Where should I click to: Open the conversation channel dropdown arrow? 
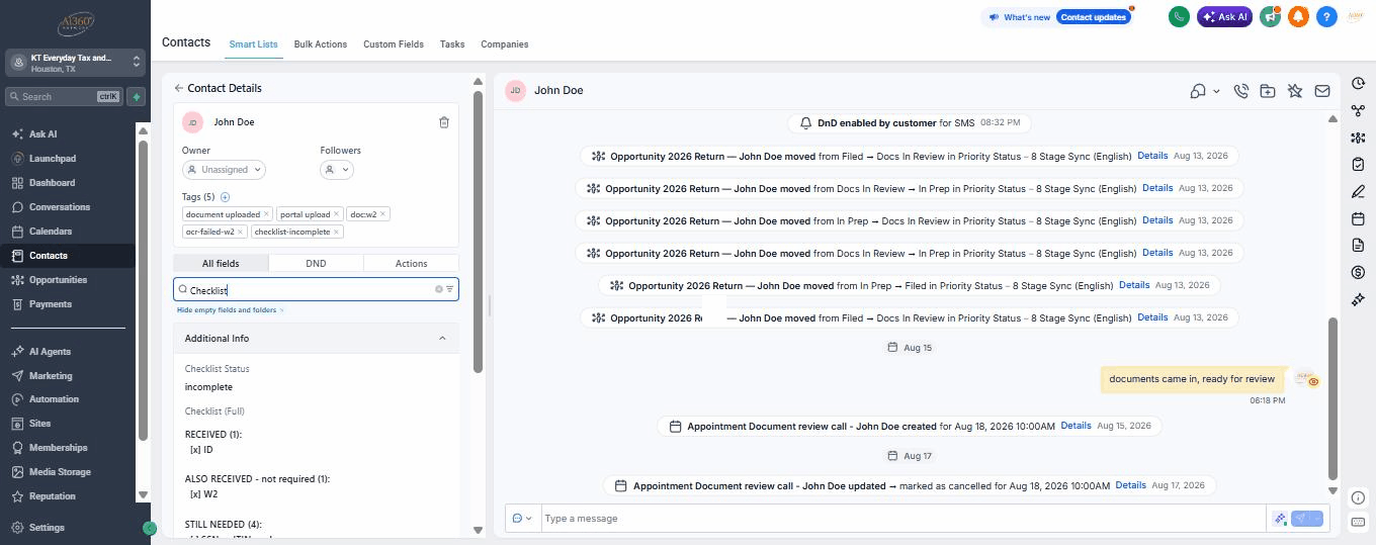point(1216,91)
